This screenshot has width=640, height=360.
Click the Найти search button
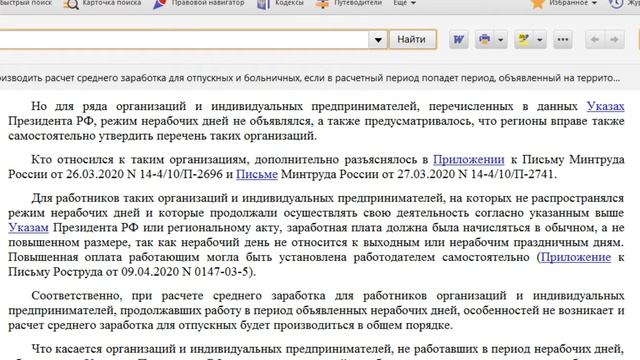click(x=412, y=40)
